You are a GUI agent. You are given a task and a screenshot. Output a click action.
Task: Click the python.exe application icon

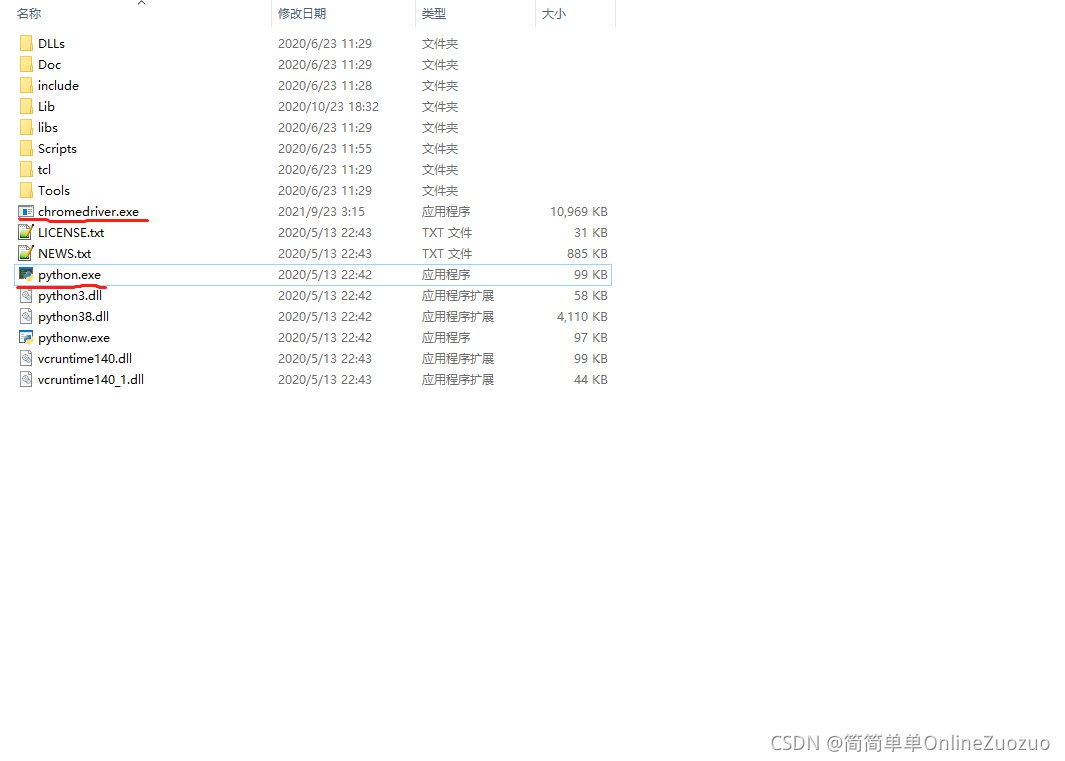[26, 275]
